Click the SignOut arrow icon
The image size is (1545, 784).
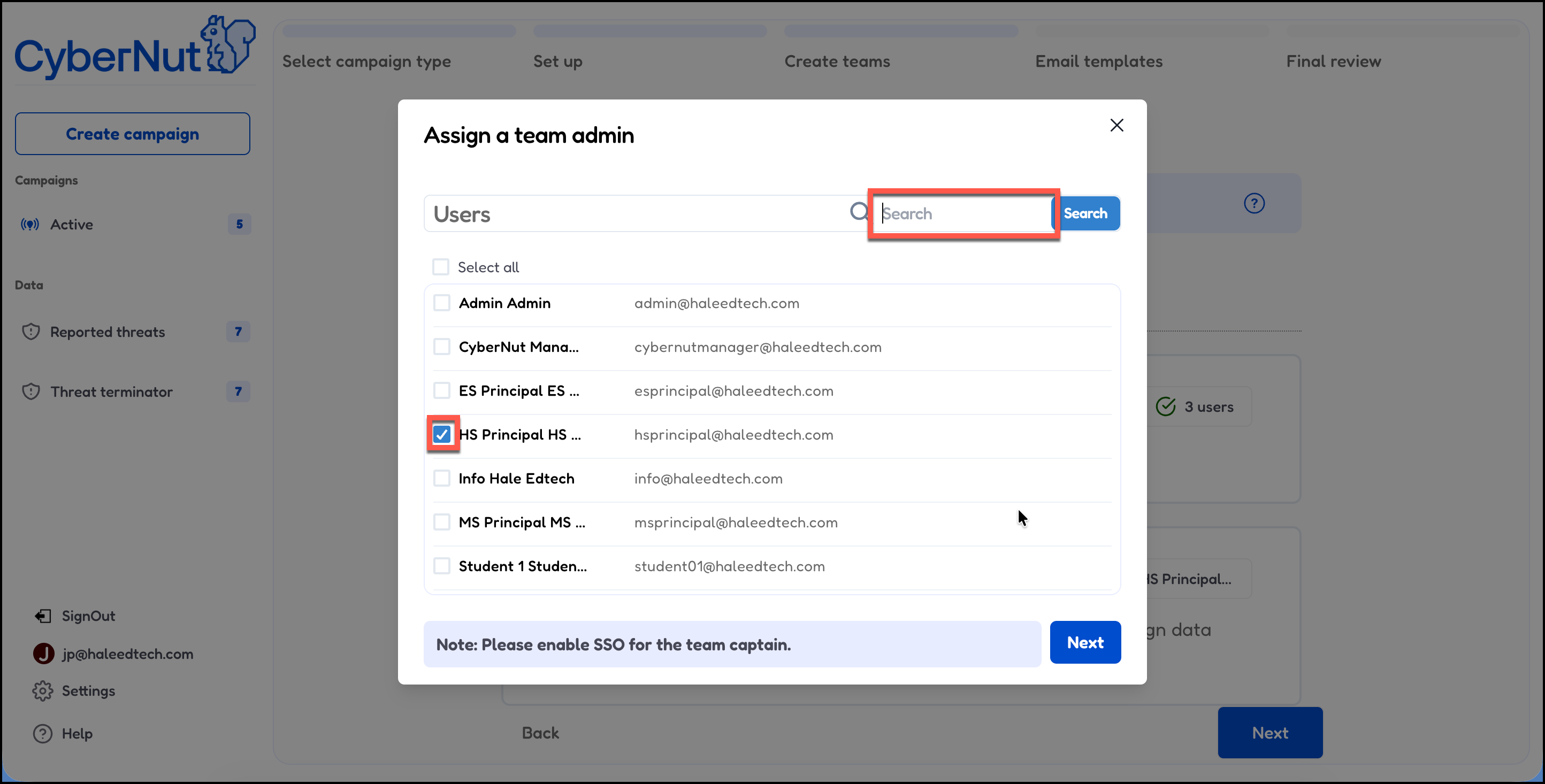pyautogui.click(x=43, y=616)
